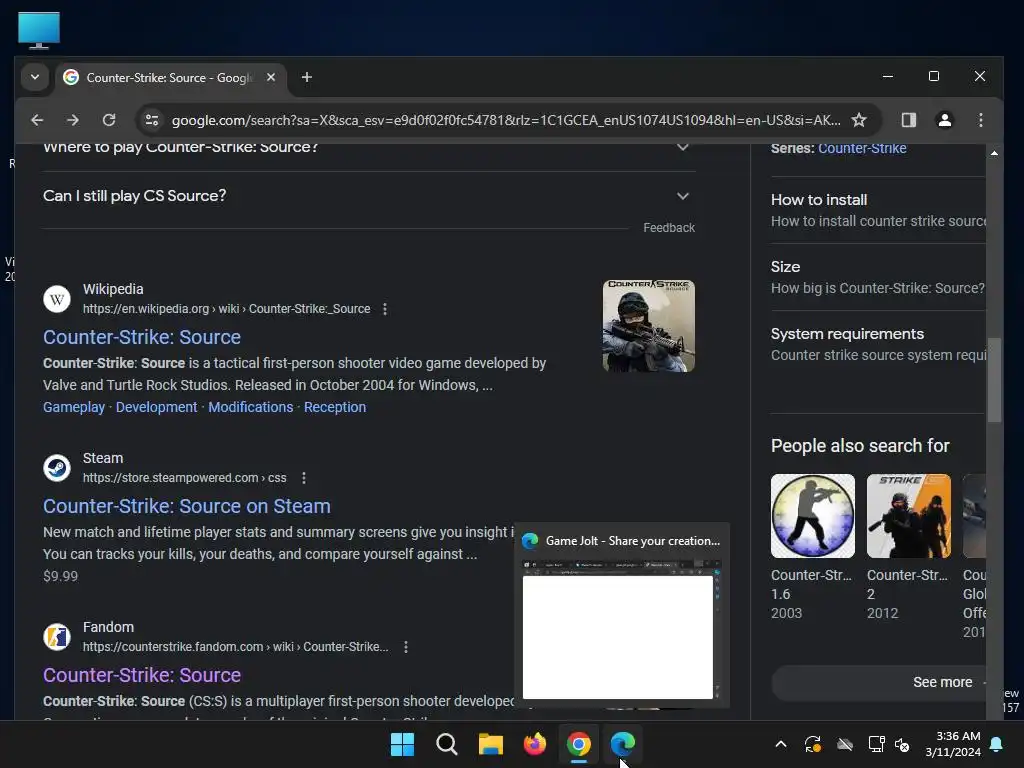Open the notification bell icon

pyautogui.click(x=997, y=744)
